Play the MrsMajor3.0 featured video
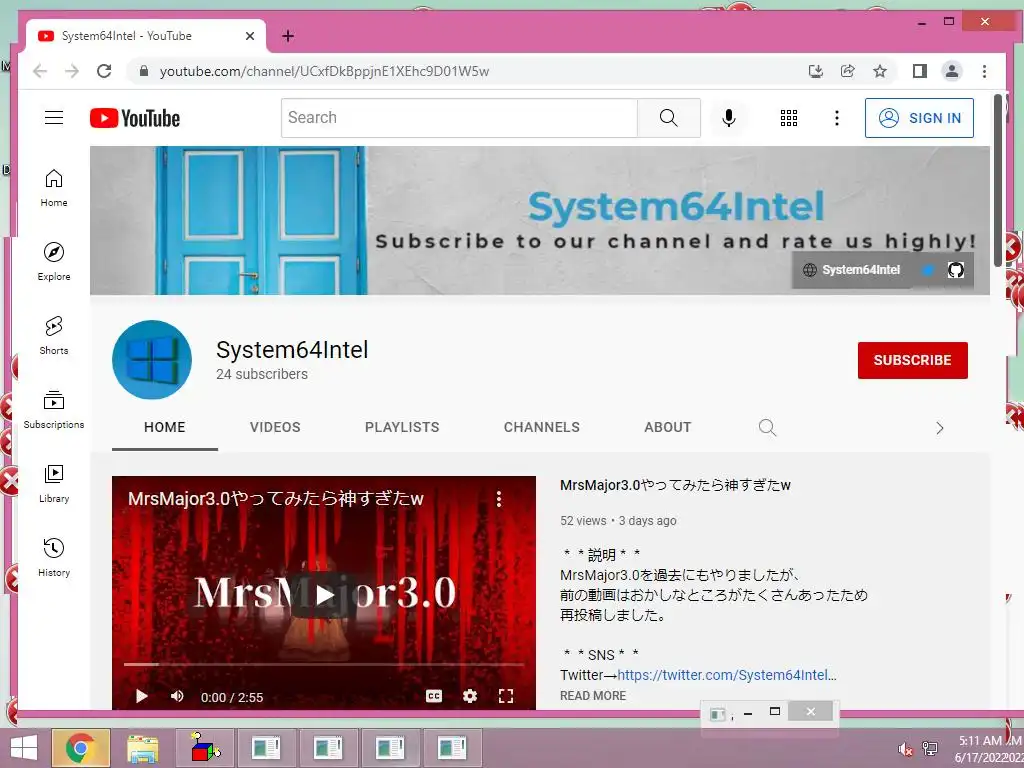1024x768 pixels. (324, 594)
